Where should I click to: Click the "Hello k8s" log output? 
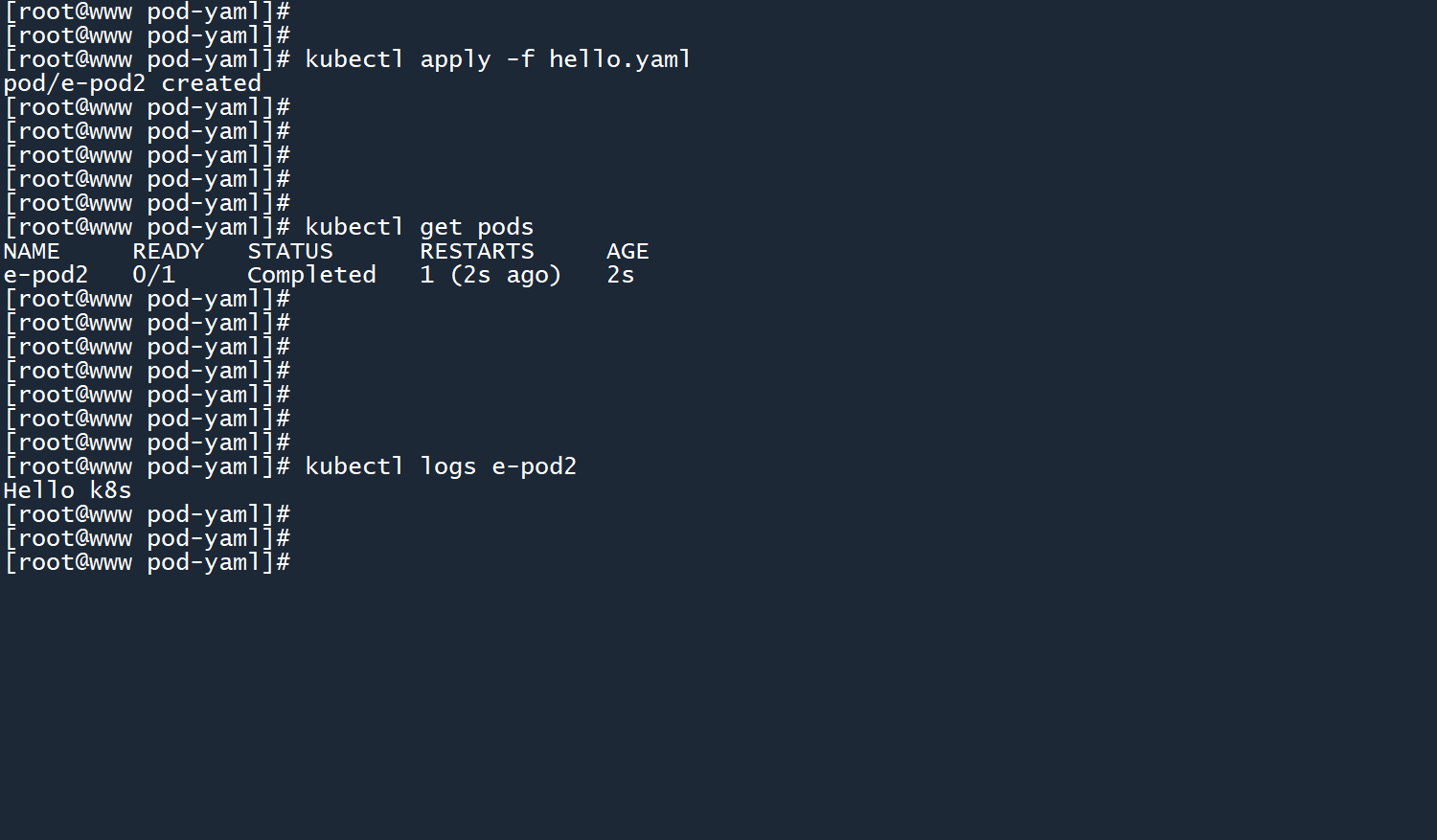67,490
